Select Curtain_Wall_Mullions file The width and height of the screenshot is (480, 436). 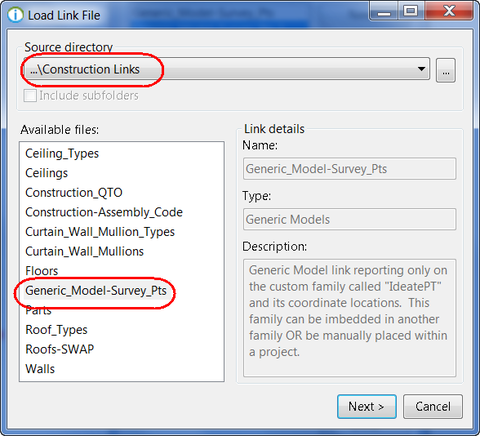point(84,251)
